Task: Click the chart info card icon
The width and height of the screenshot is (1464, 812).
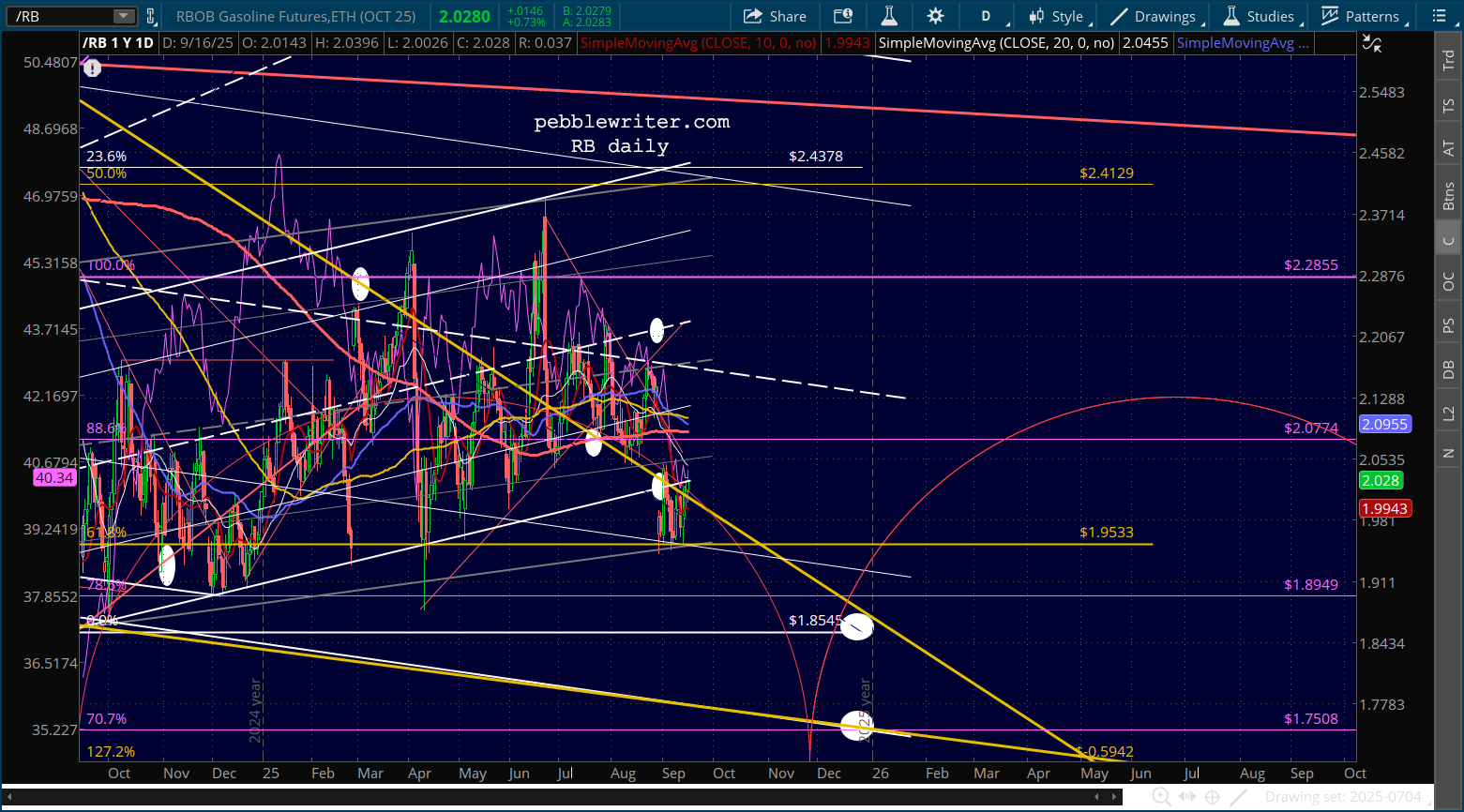Action: click(843, 16)
